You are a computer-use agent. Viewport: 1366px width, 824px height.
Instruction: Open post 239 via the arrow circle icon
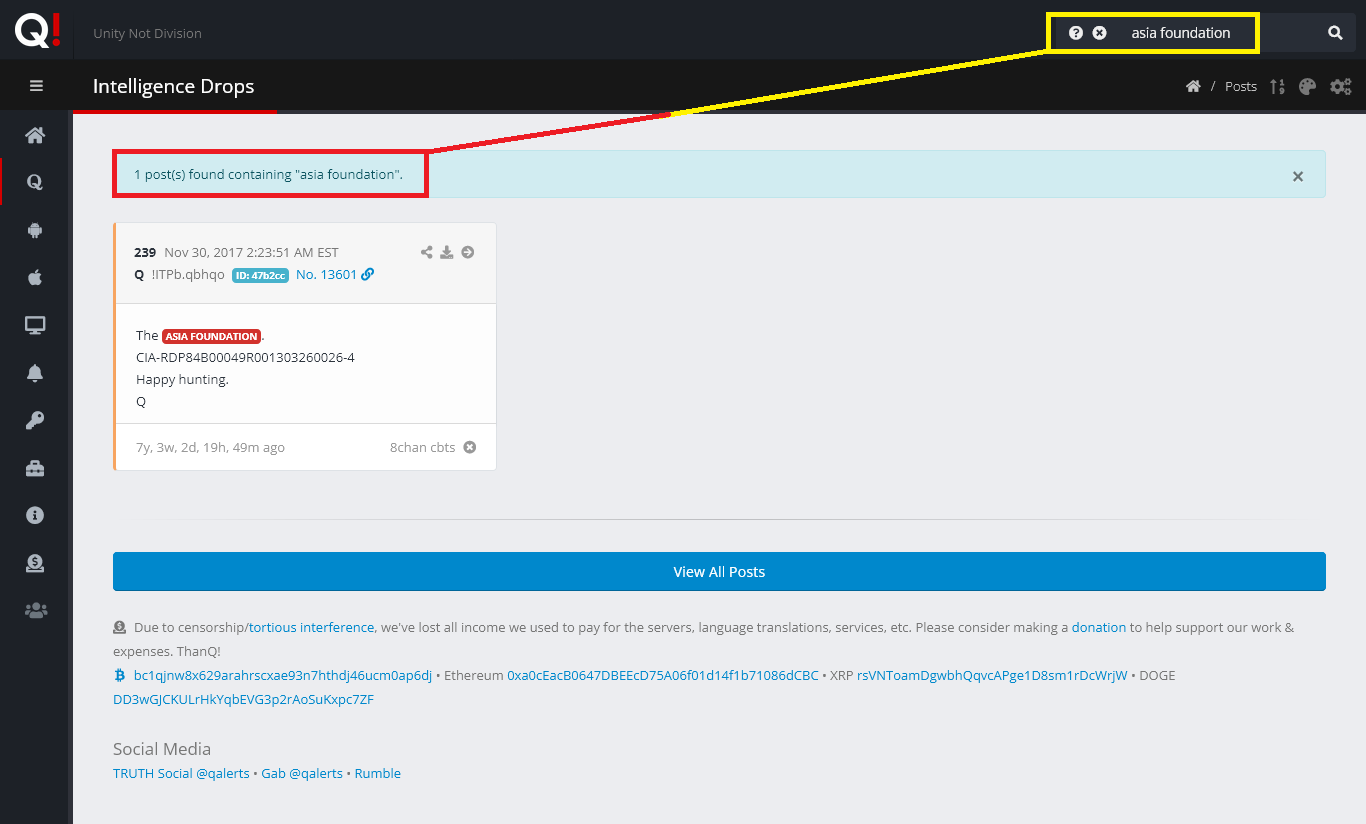(x=467, y=252)
